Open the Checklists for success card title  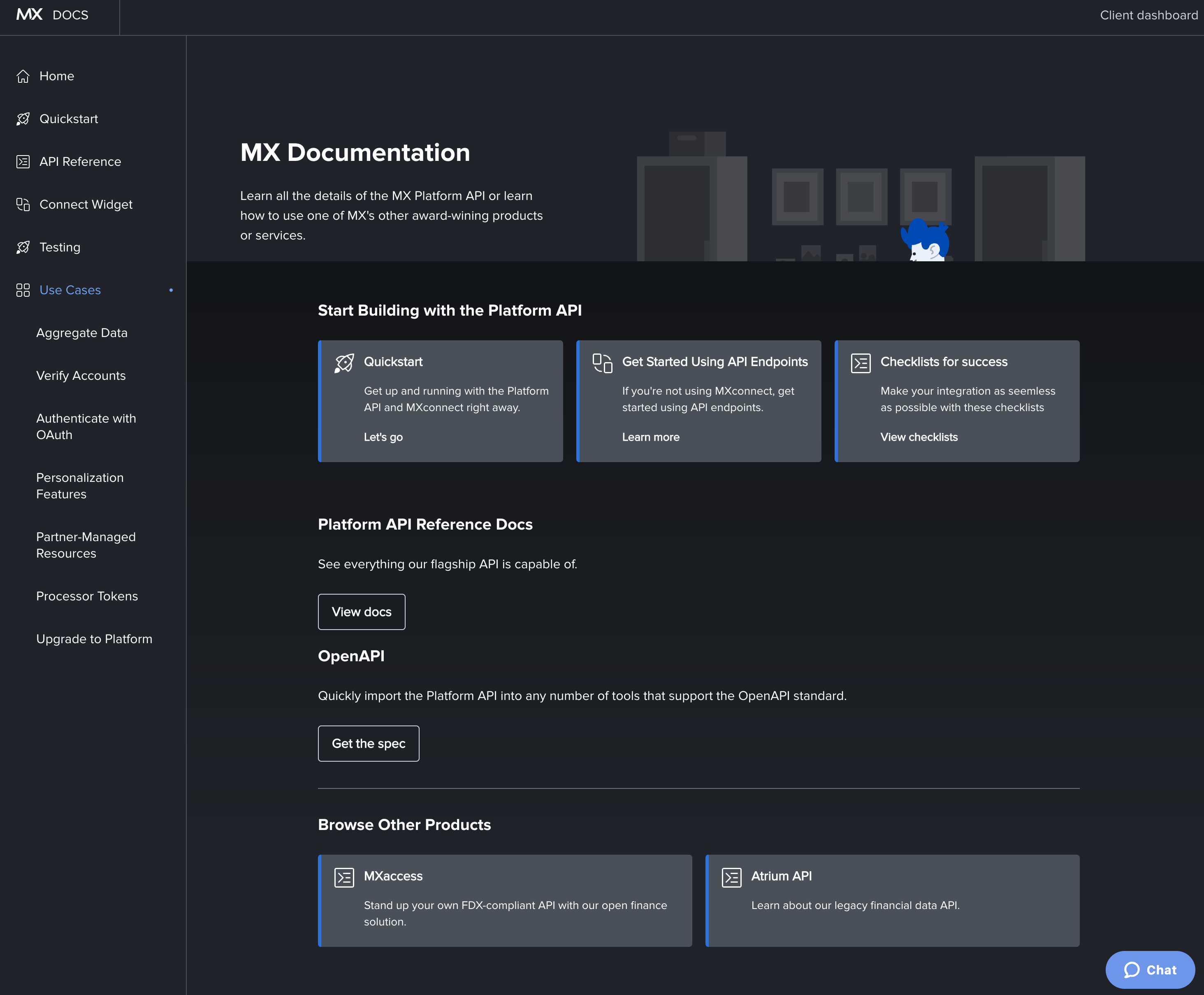tap(944, 362)
